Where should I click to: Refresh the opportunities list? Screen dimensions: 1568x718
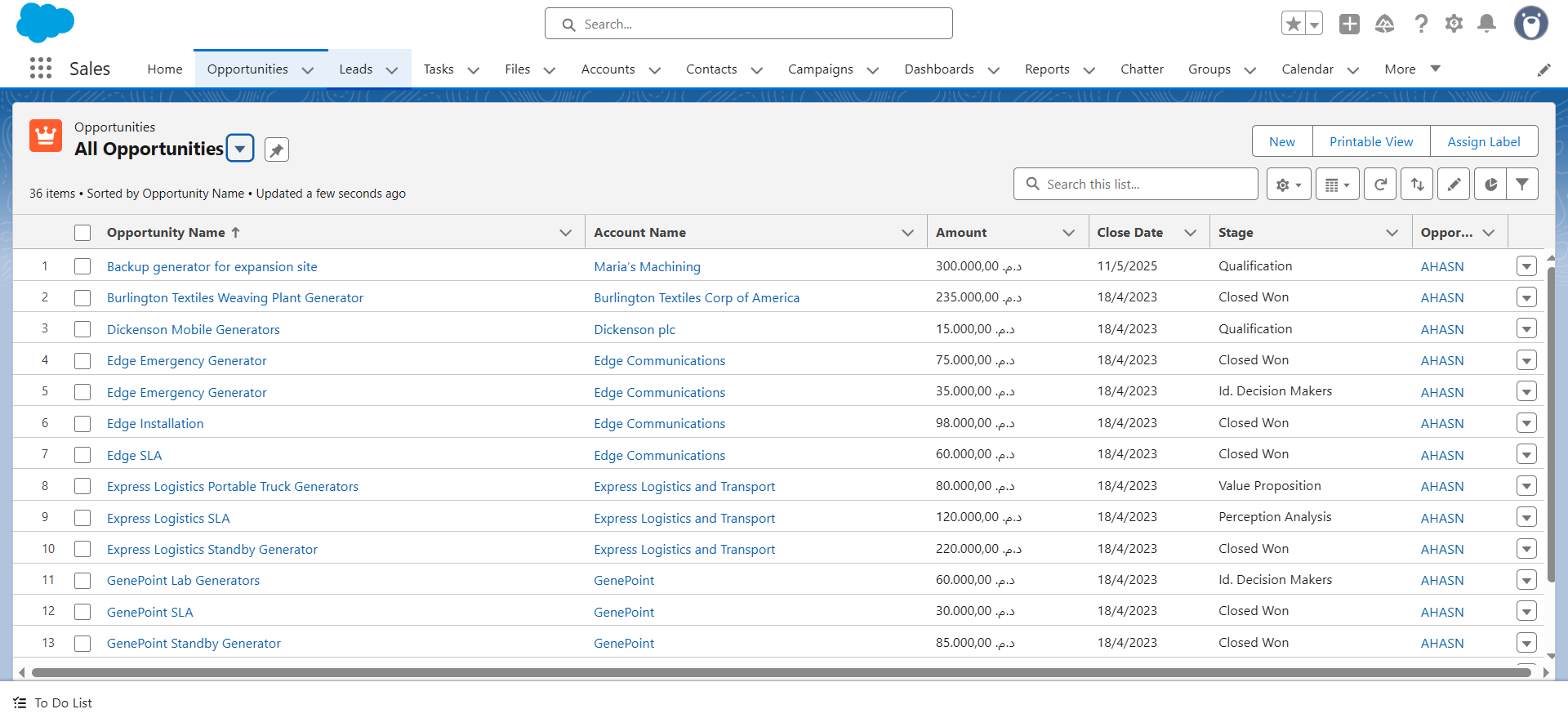click(1380, 185)
